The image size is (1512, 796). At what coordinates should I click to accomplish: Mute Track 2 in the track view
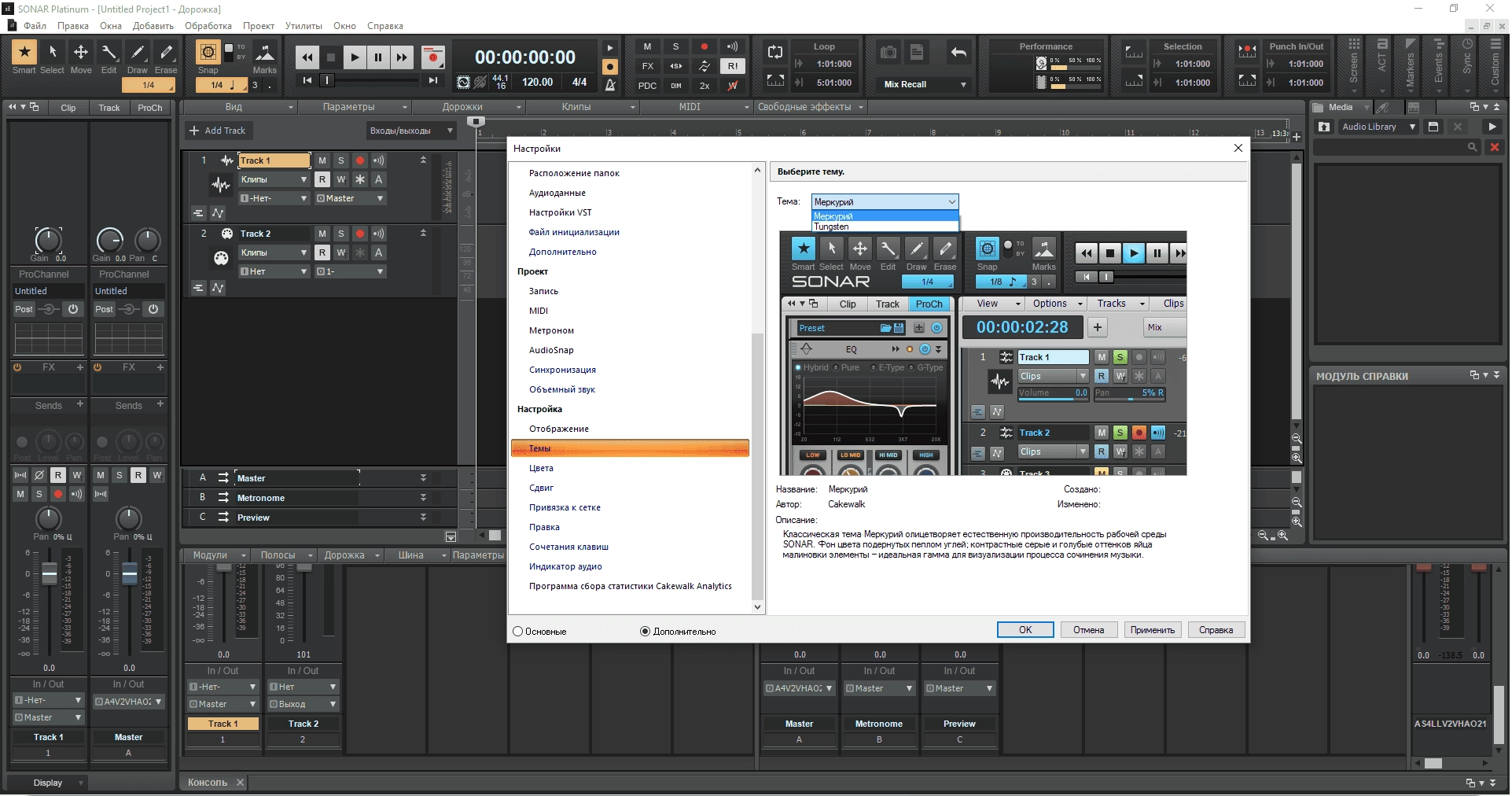click(x=322, y=234)
